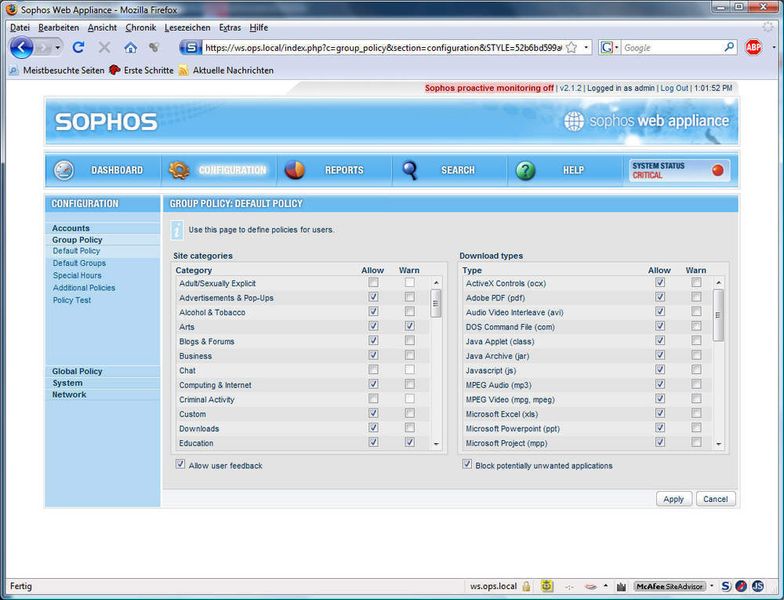Viewport: 784px width, 600px height.
Task: Open the Configuration gear icon
Action: pyautogui.click(x=178, y=170)
